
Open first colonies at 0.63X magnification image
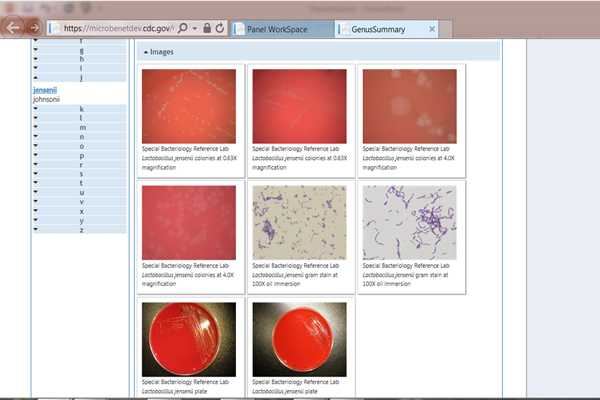point(189,106)
